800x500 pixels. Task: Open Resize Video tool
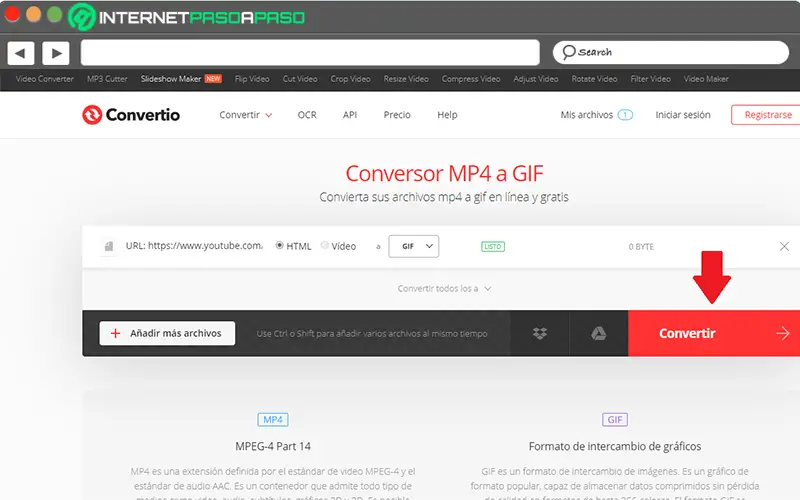tap(406, 79)
